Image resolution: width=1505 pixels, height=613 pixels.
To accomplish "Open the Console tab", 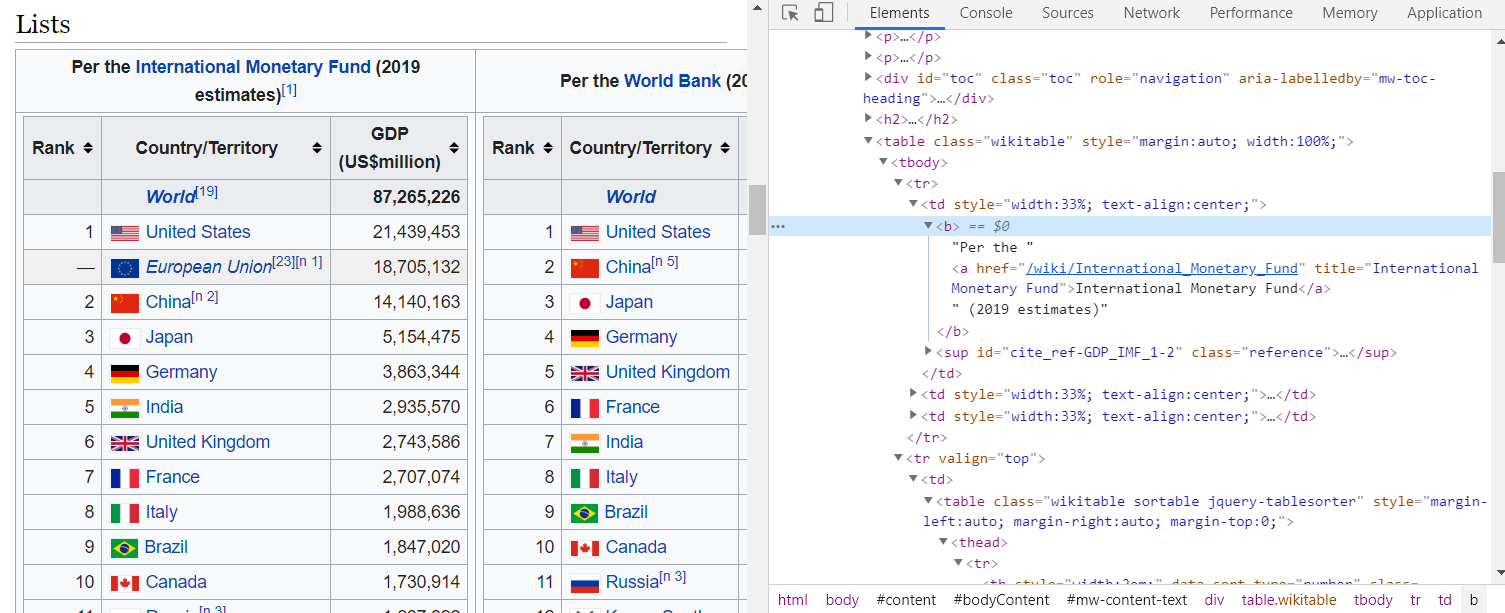I will pos(986,13).
